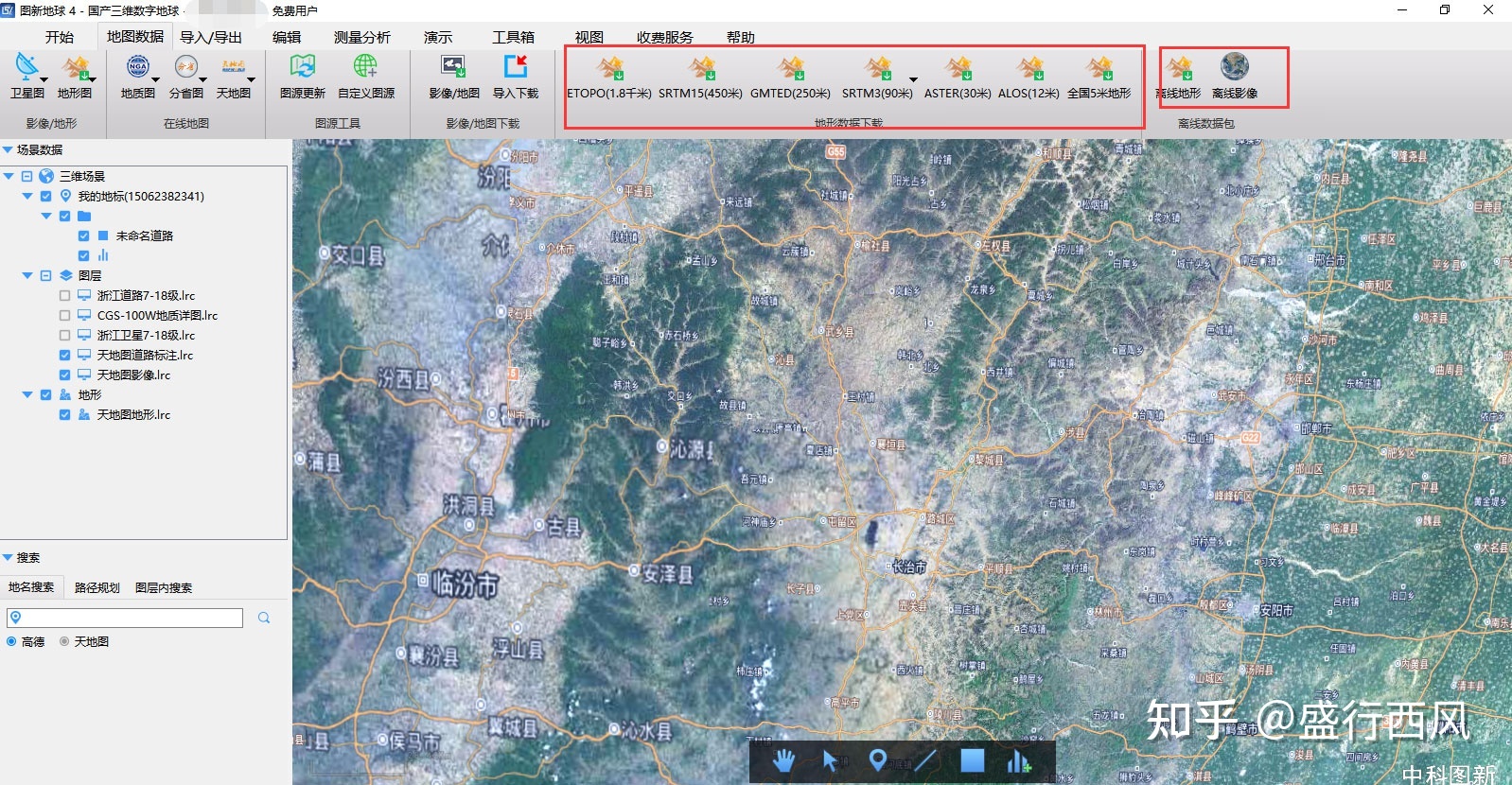Open the 地质图 dropdown arrow
This screenshot has height=785, width=1512.
click(155, 79)
